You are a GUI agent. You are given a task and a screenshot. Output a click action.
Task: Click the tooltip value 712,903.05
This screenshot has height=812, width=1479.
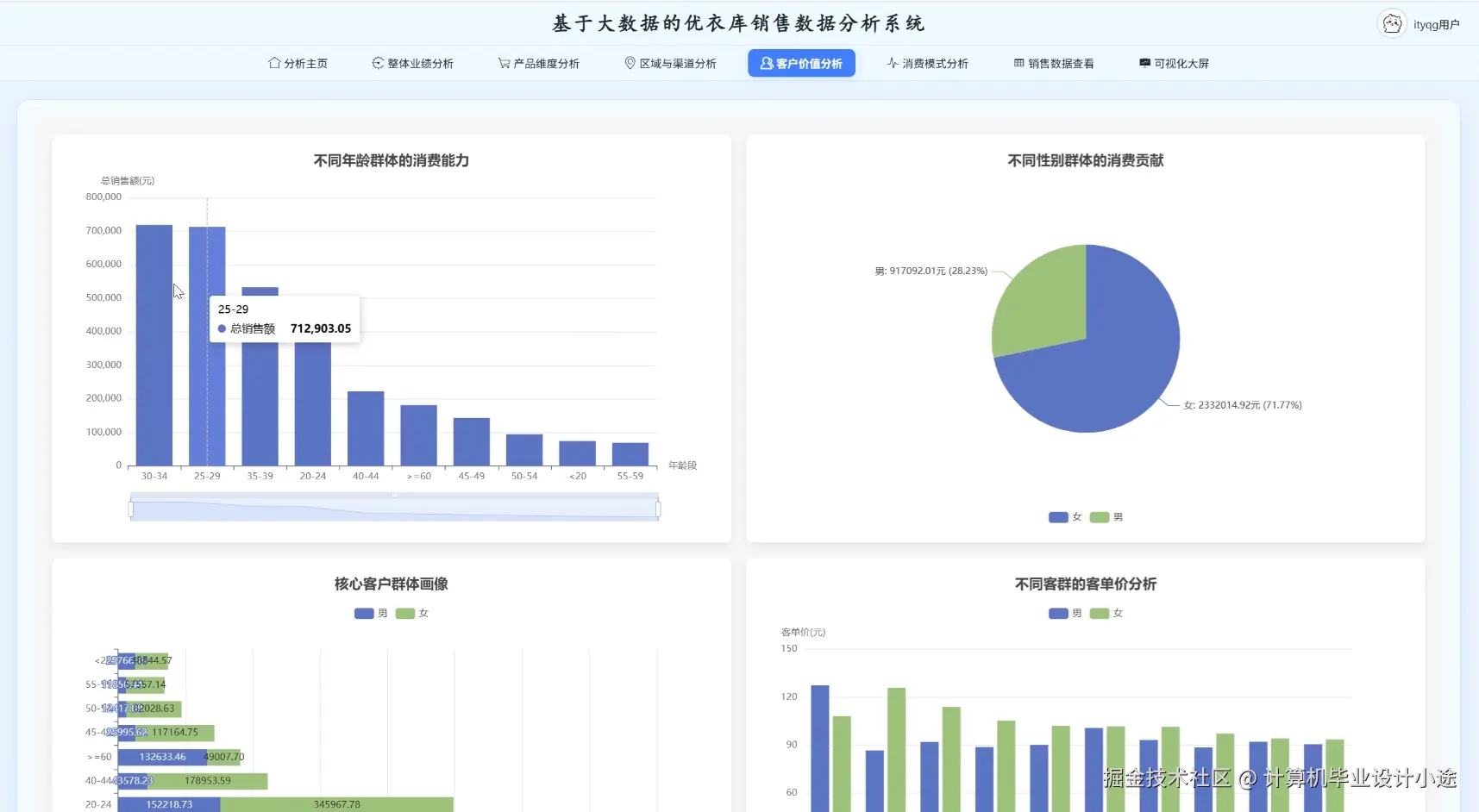coord(321,328)
